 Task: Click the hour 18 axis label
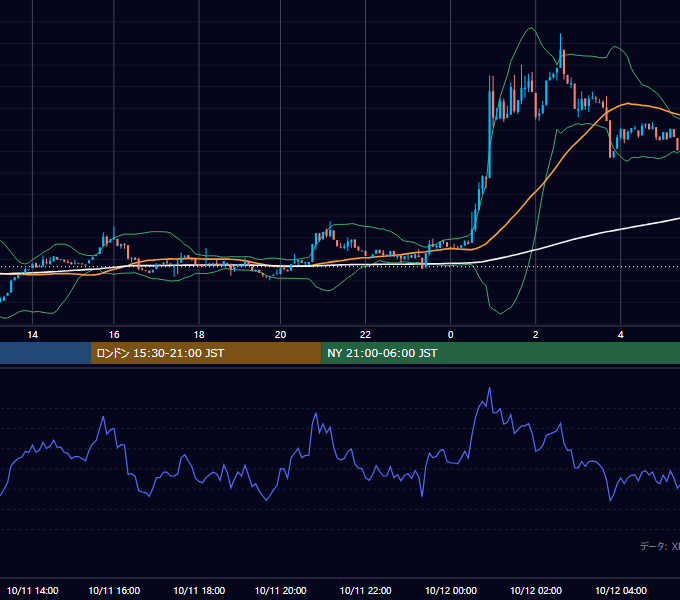(x=199, y=335)
